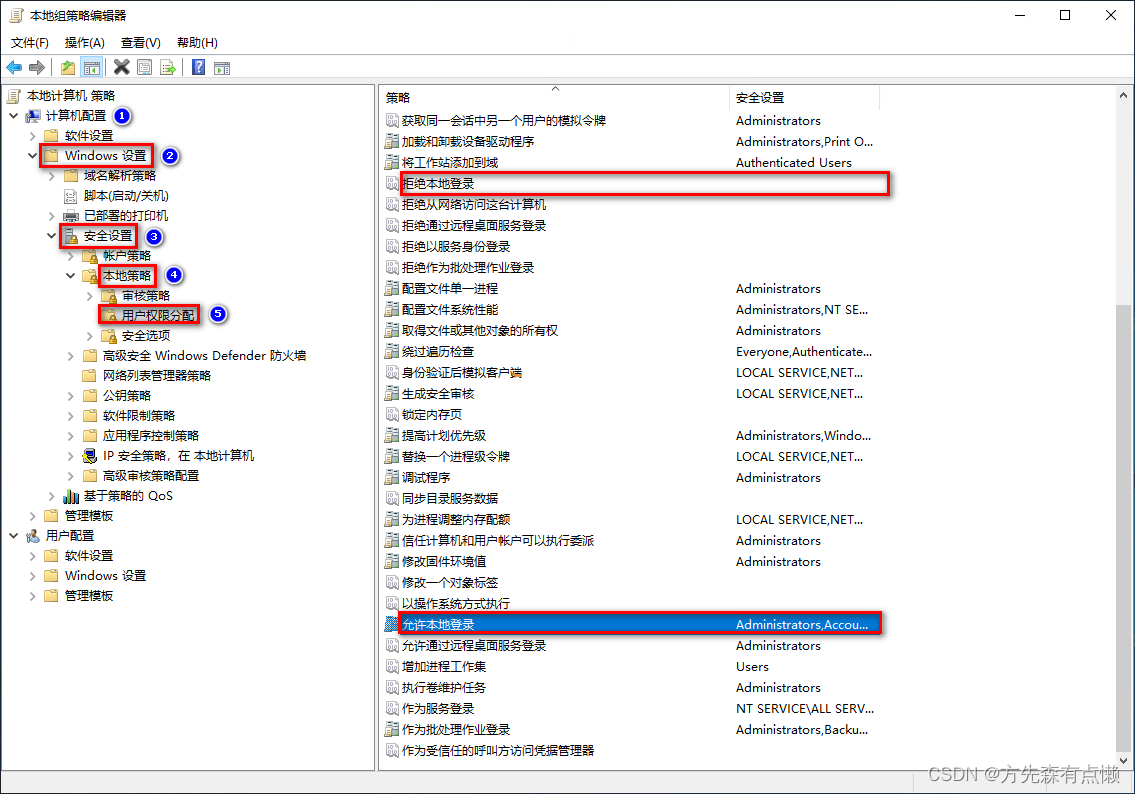
Task: Open the 查看(V) menu
Action: (140, 43)
